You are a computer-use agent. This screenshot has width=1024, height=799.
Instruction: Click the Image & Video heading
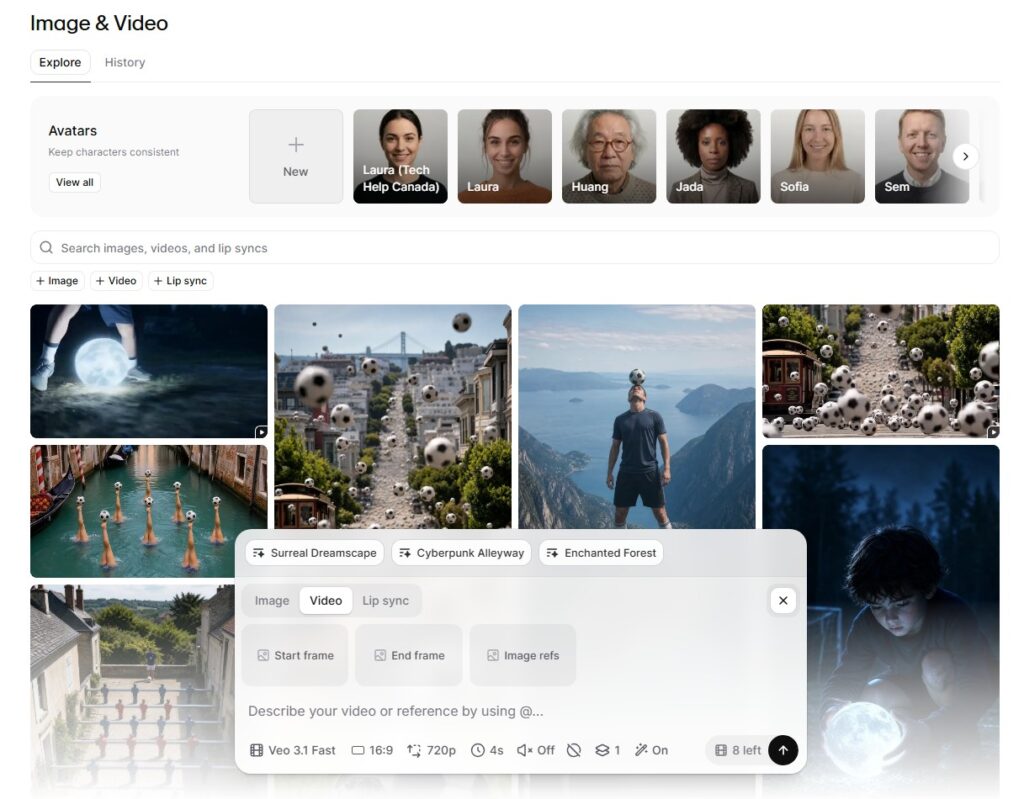(x=99, y=23)
